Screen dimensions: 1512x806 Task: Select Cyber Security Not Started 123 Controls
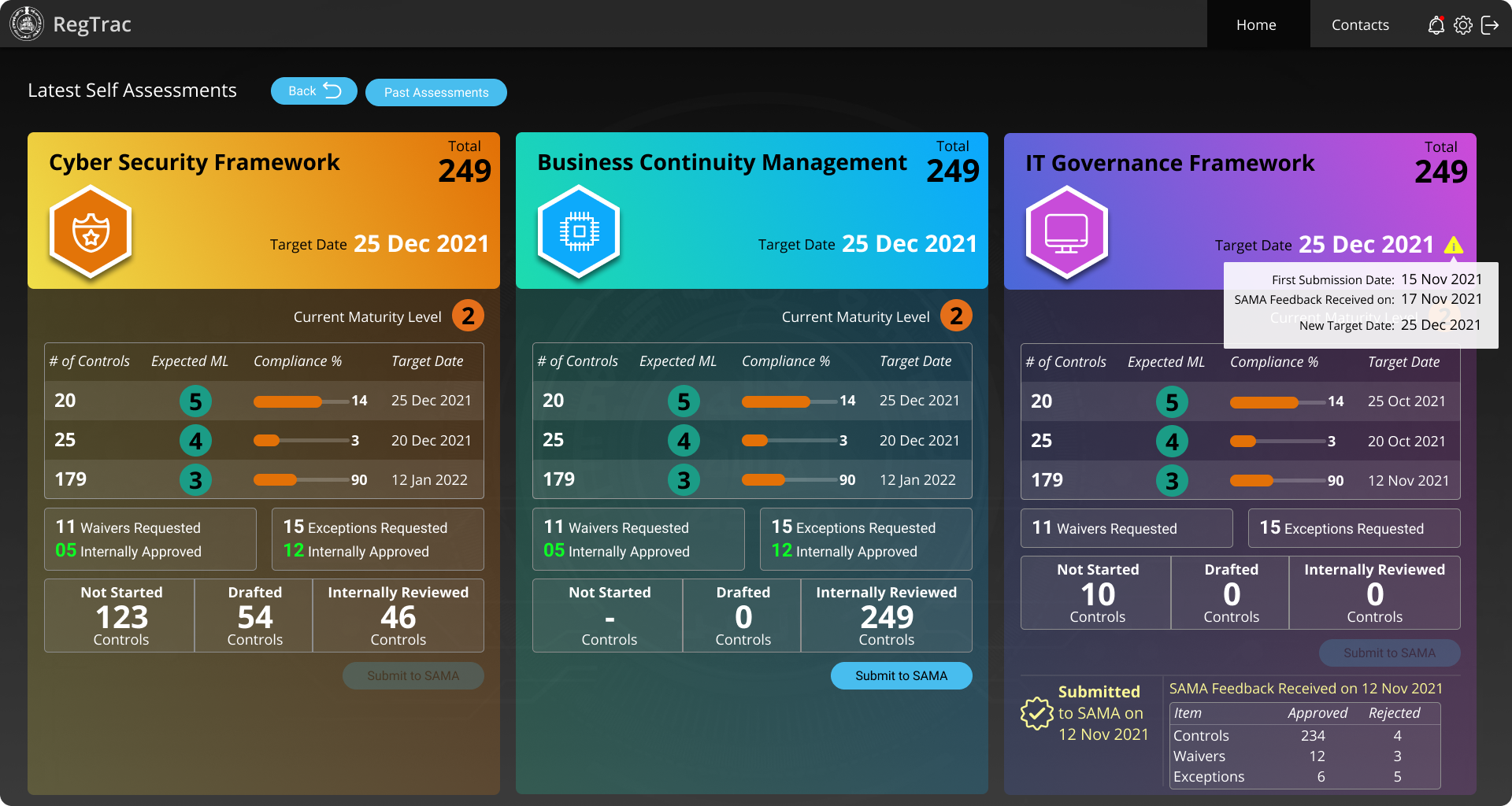120,616
